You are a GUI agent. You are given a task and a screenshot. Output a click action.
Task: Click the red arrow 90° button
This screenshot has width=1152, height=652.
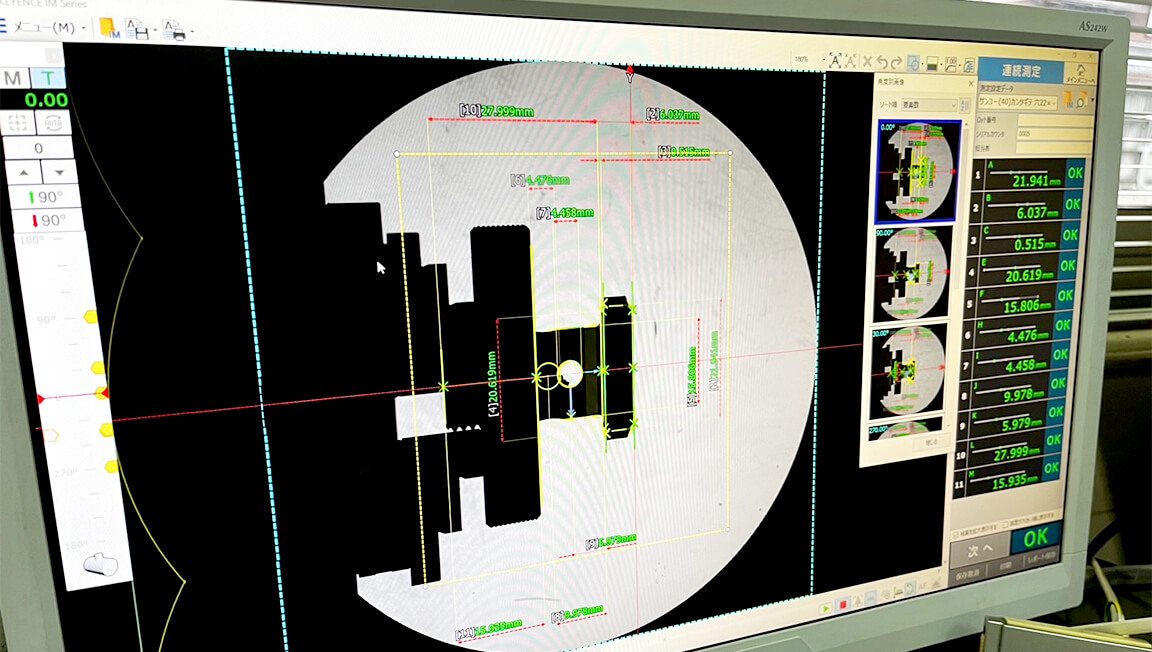coord(48,220)
